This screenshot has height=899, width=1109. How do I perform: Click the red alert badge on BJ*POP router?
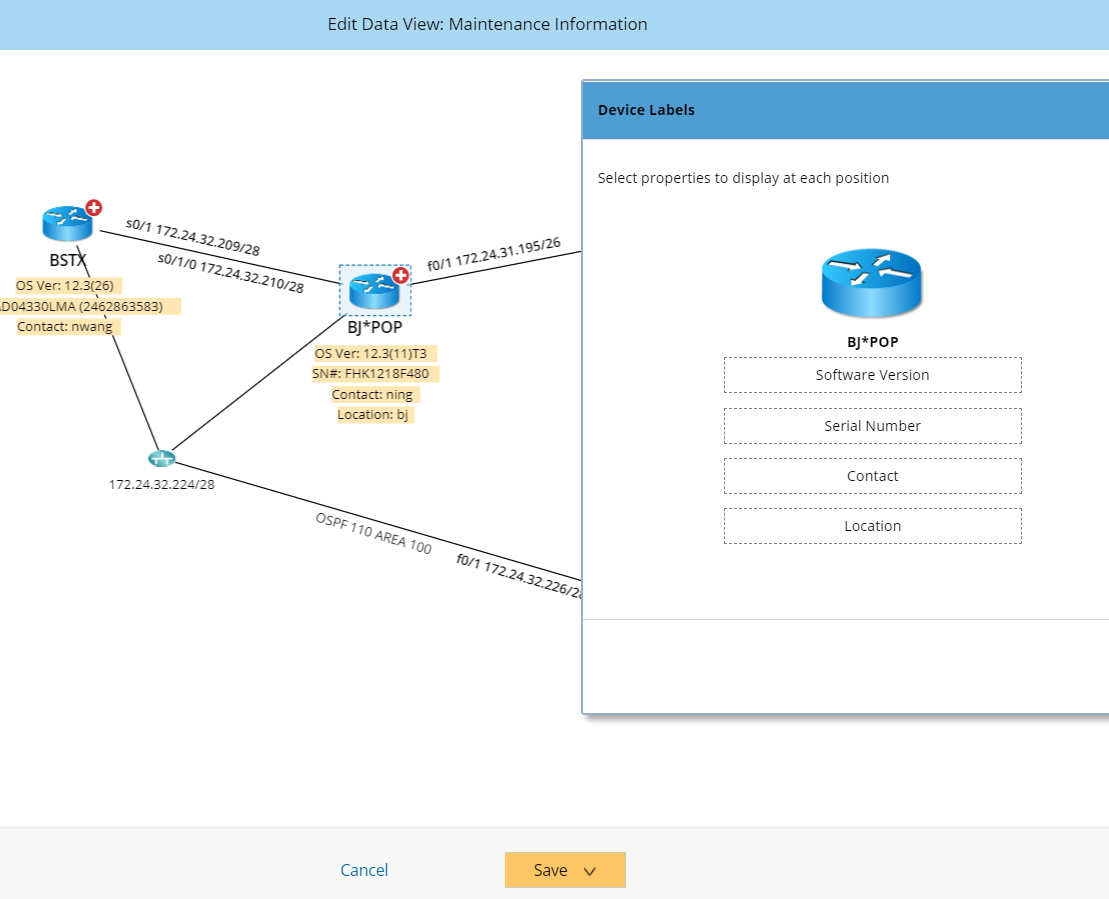click(399, 277)
